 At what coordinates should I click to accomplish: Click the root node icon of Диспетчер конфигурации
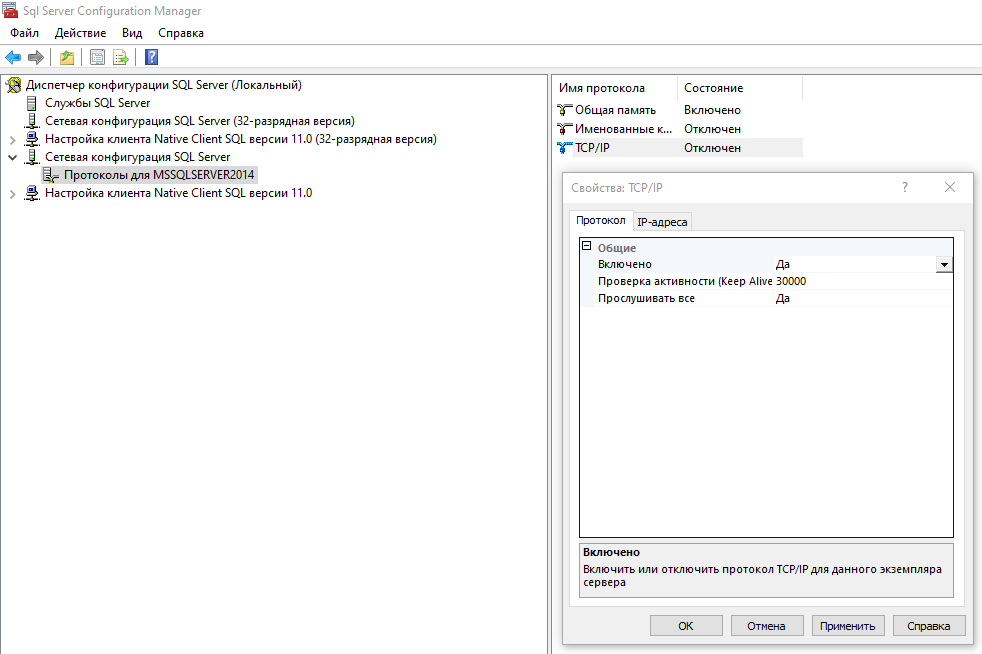pyautogui.click(x=14, y=85)
